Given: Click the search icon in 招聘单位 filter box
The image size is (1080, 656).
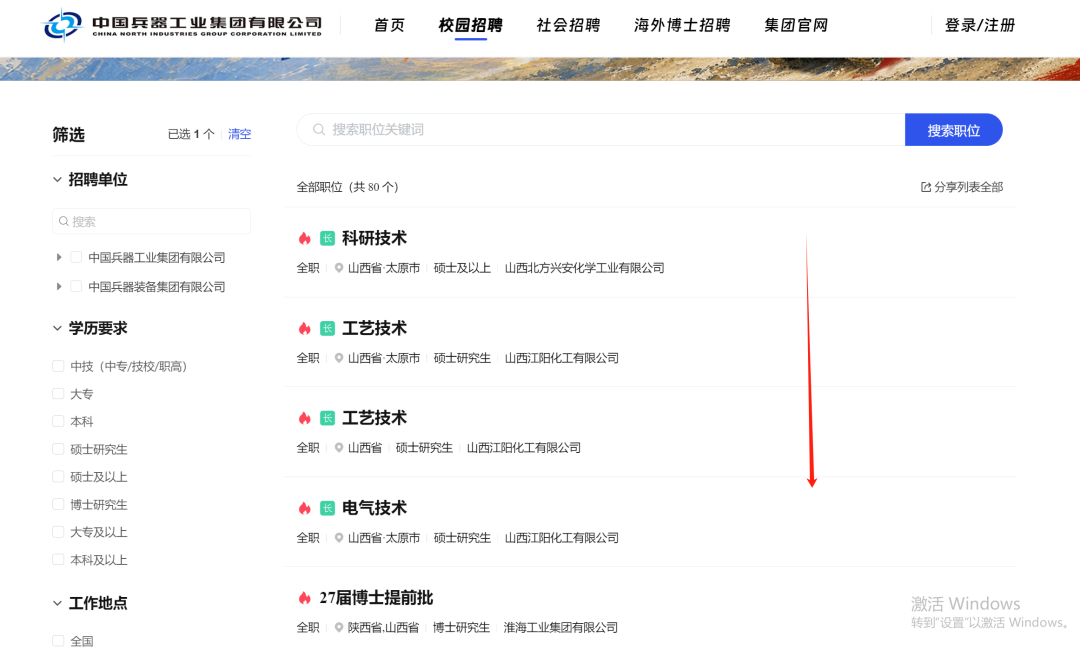Looking at the screenshot, I should (63, 221).
